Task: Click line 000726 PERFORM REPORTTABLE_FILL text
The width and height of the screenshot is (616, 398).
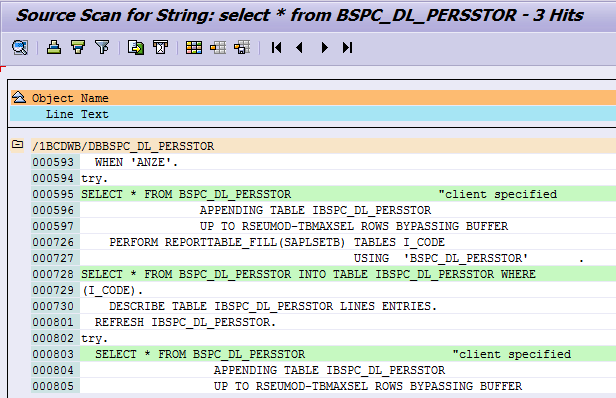Action: click(x=277, y=242)
